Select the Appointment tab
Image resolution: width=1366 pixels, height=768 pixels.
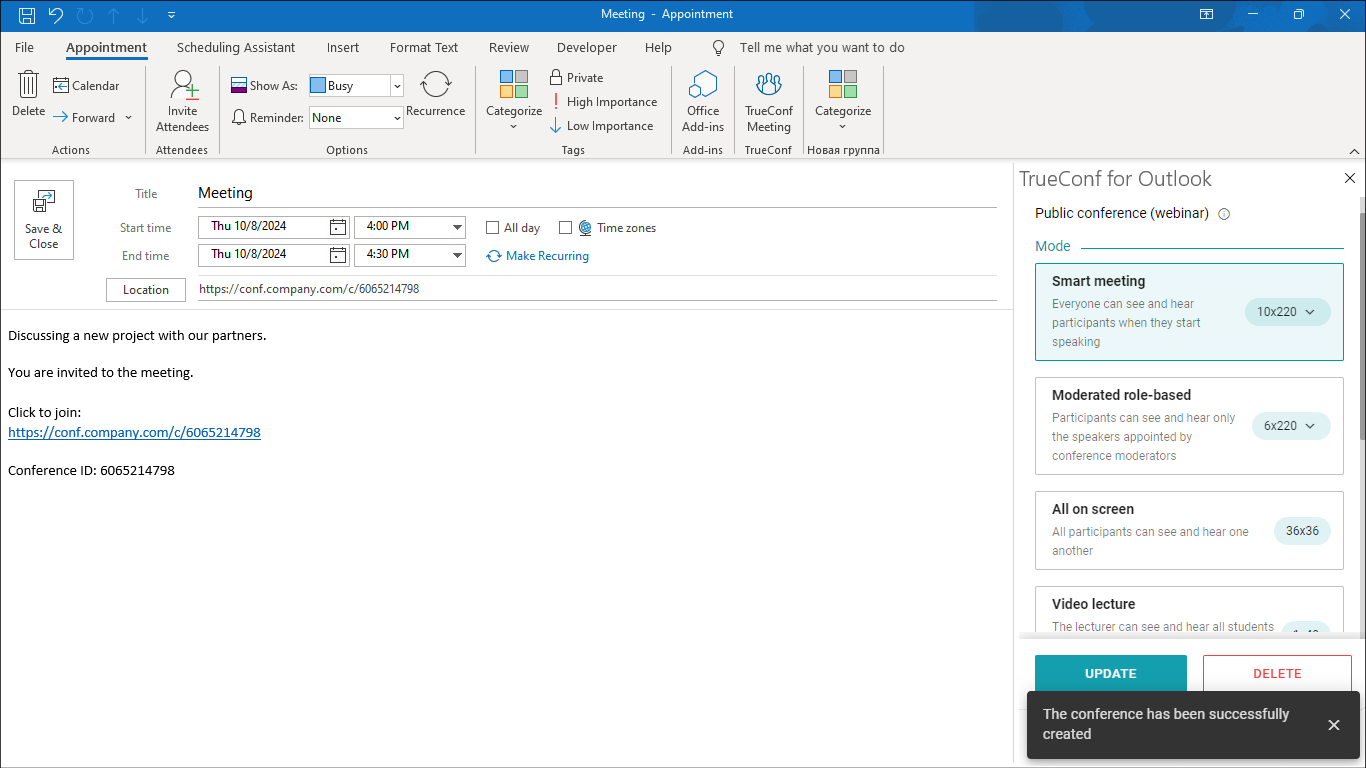point(107,47)
